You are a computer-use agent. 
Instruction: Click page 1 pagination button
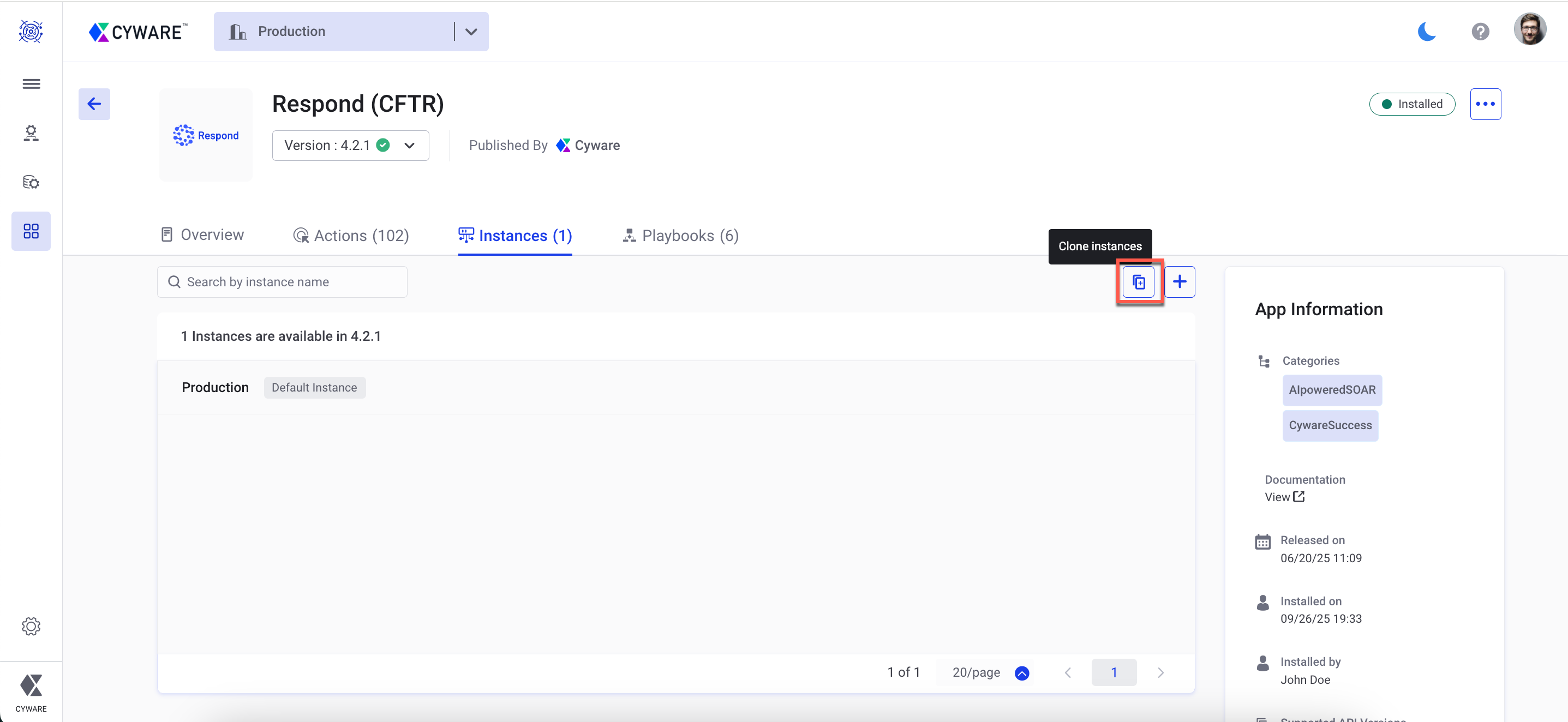1114,672
